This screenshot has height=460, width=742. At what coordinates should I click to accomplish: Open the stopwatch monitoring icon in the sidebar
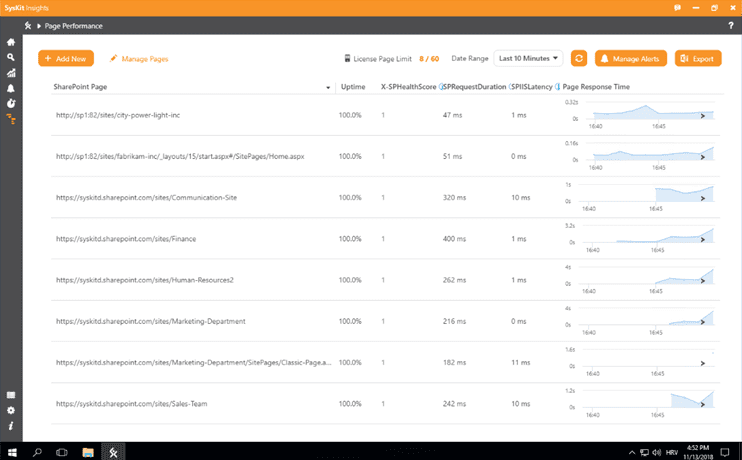[x=11, y=104]
